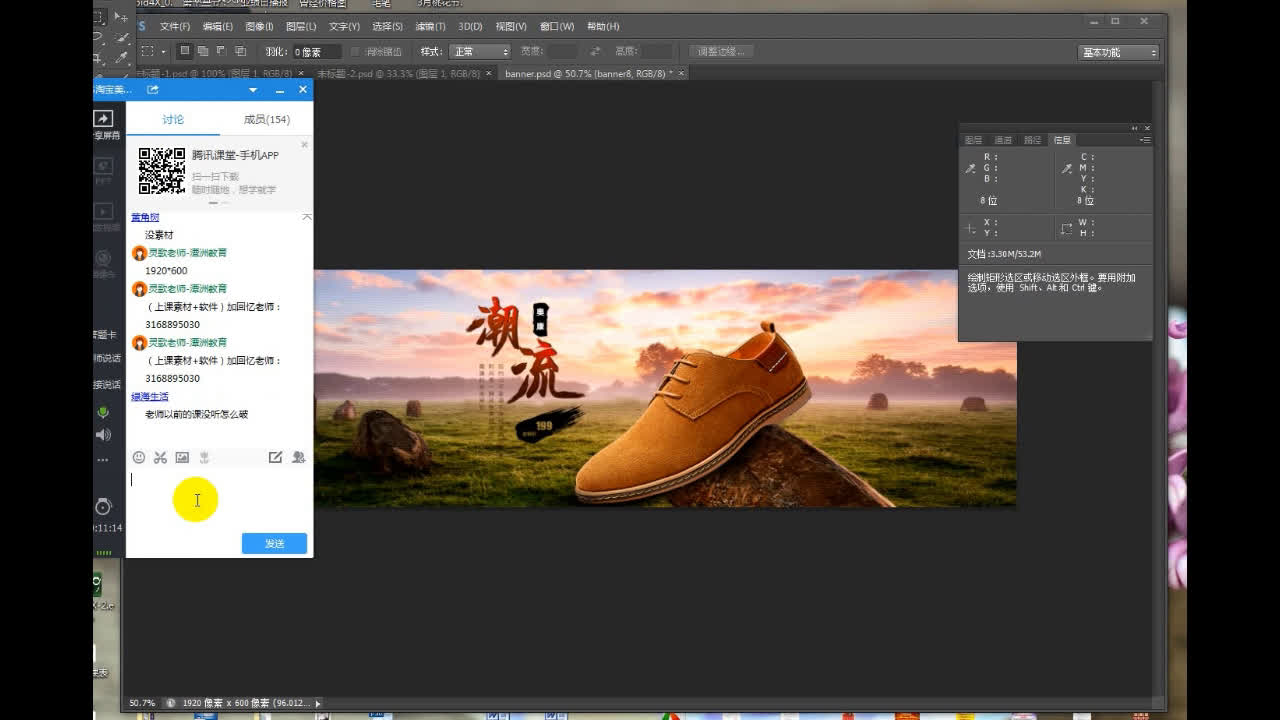
Task: Select the New selection mode icon
Action: (x=185, y=51)
